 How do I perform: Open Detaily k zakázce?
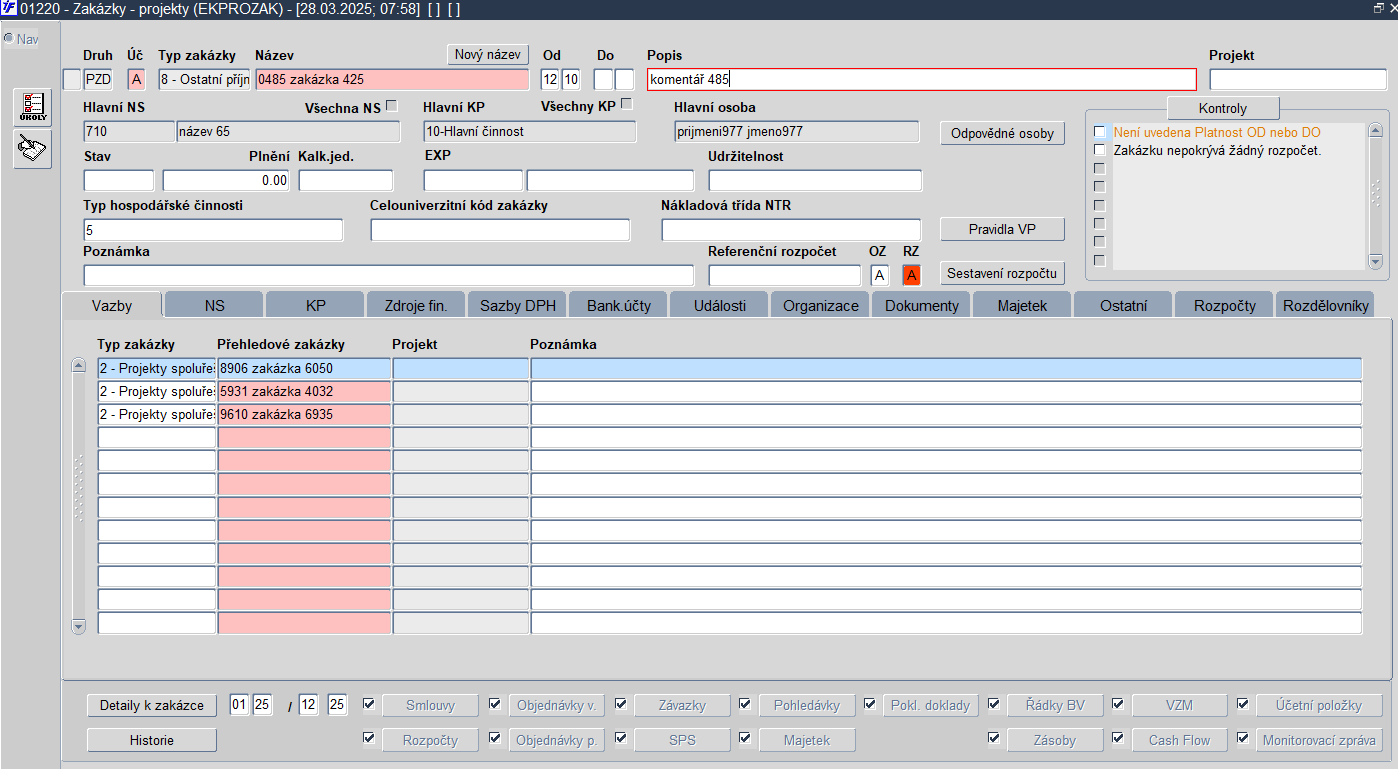click(152, 705)
